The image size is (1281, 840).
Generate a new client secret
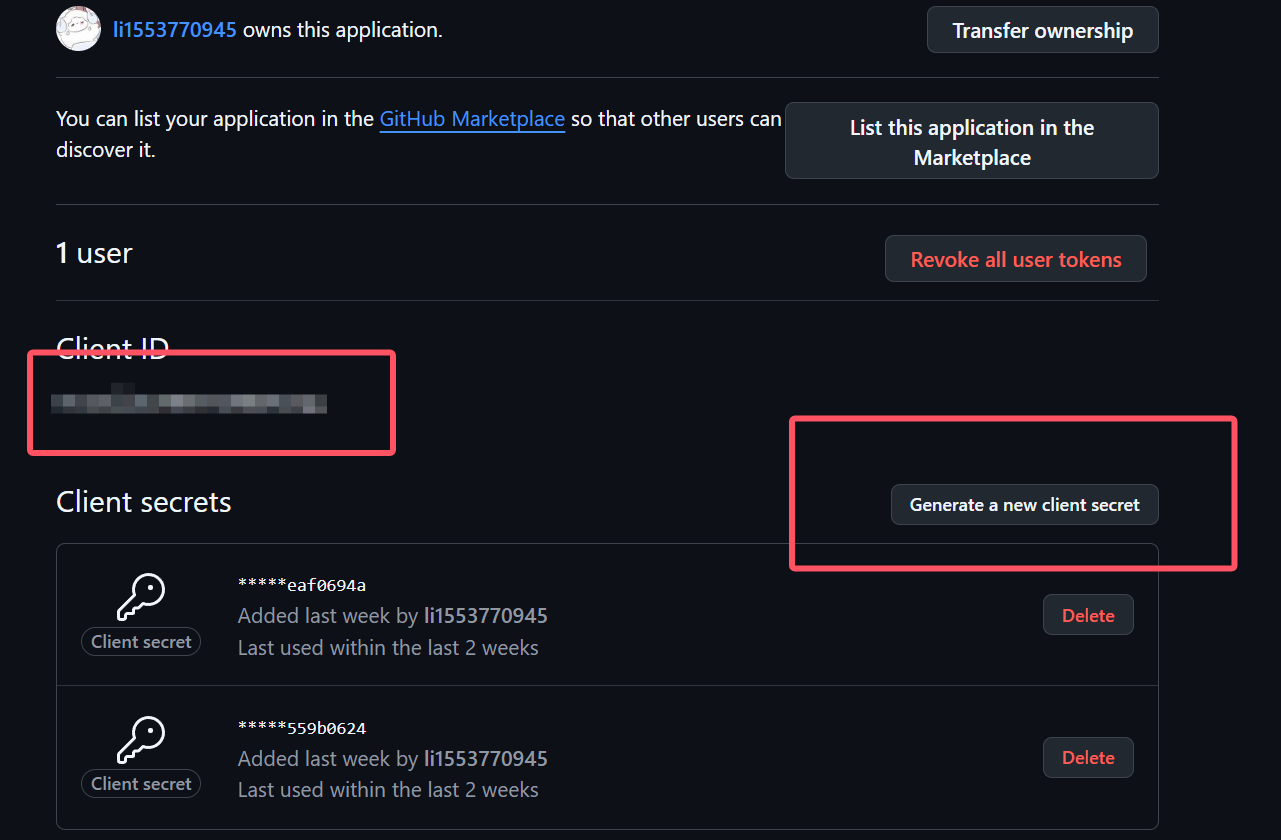pyautogui.click(x=1025, y=505)
